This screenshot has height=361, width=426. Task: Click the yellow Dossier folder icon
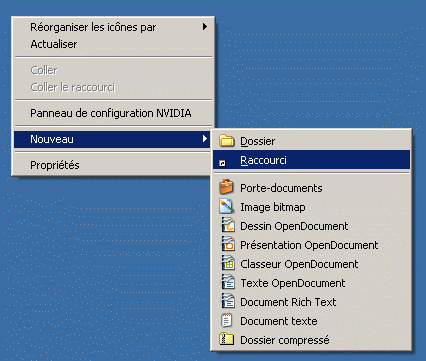(x=227, y=141)
